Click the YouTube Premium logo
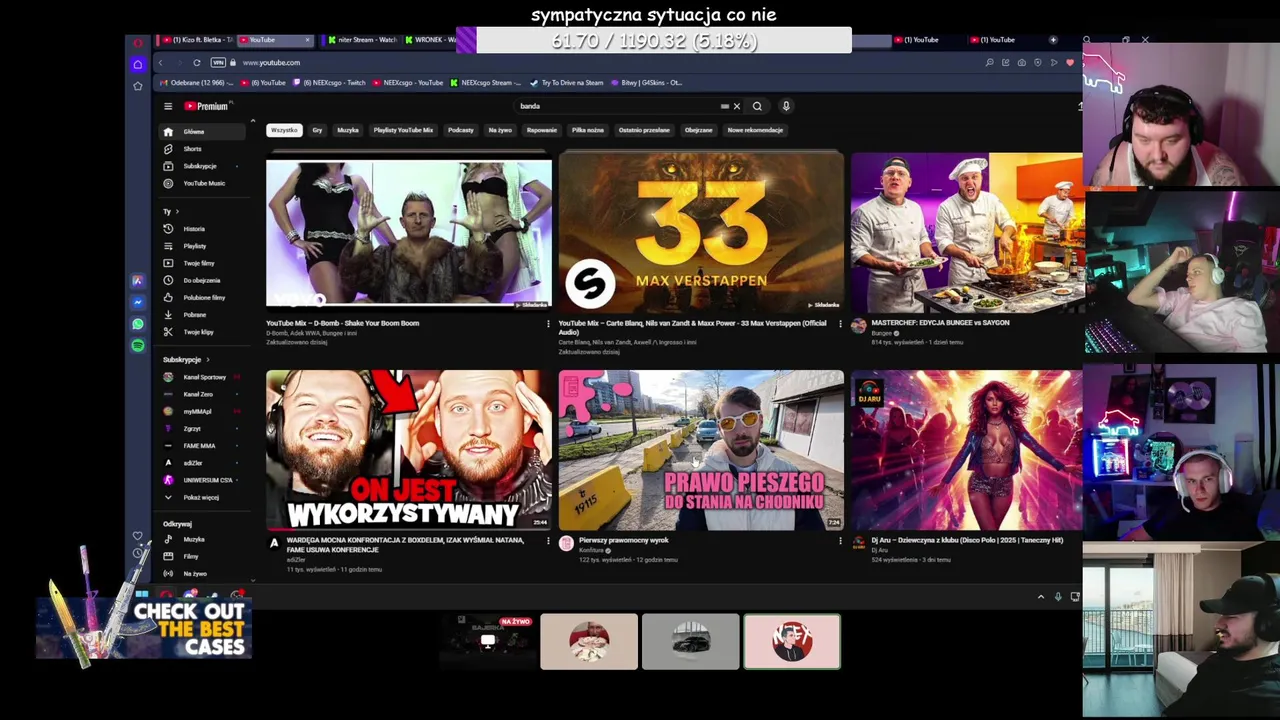1280x720 pixels. (207, 106)
